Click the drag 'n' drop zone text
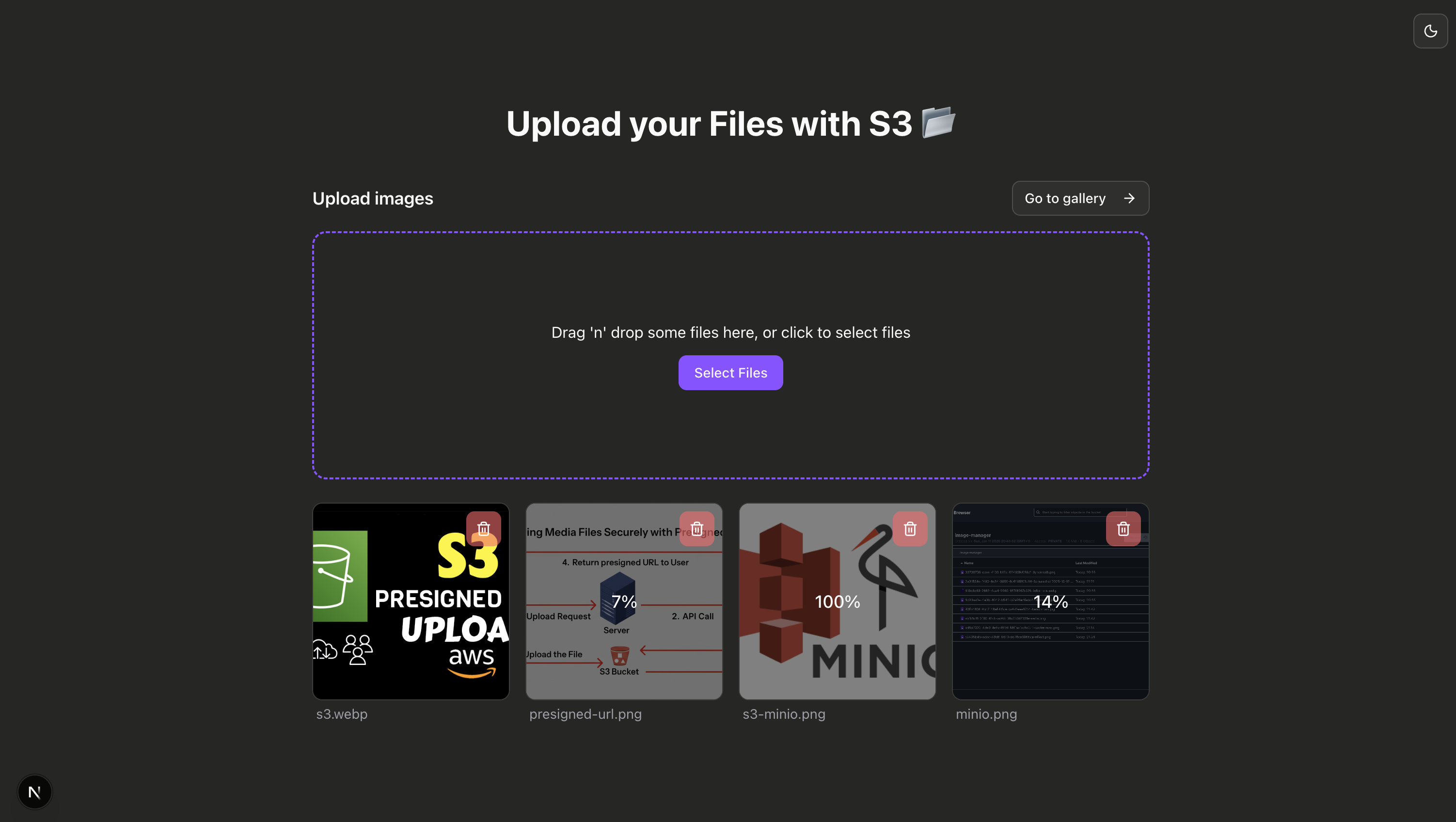The image size is (1456, 822). pos(730,332)
